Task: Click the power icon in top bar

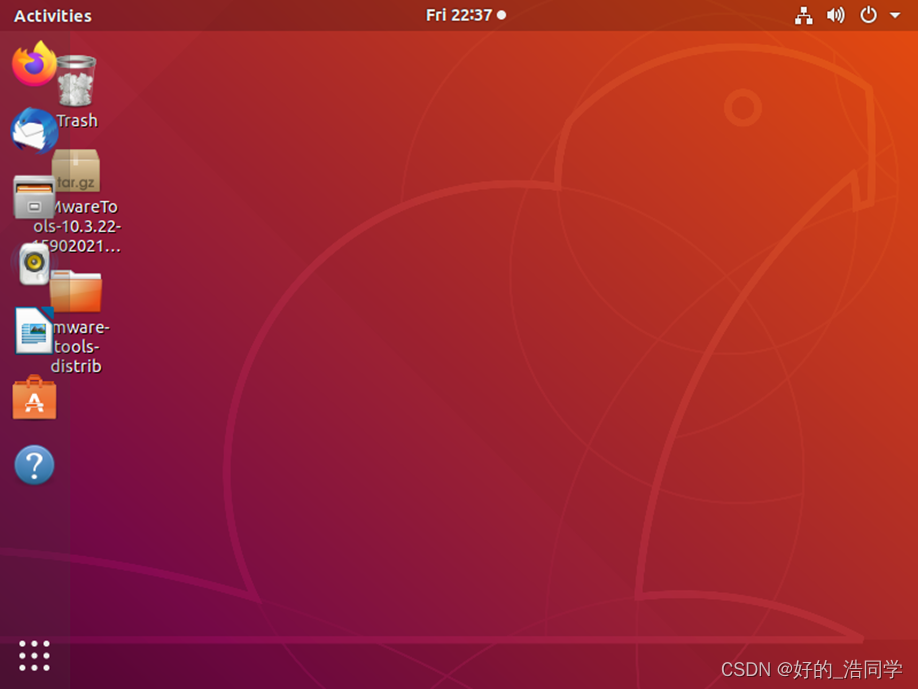Action: [868, 15]
